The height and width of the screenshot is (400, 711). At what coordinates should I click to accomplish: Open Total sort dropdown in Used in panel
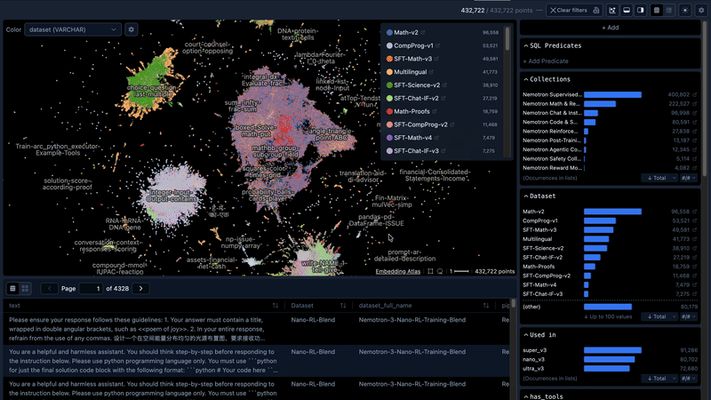click(659, 378)
